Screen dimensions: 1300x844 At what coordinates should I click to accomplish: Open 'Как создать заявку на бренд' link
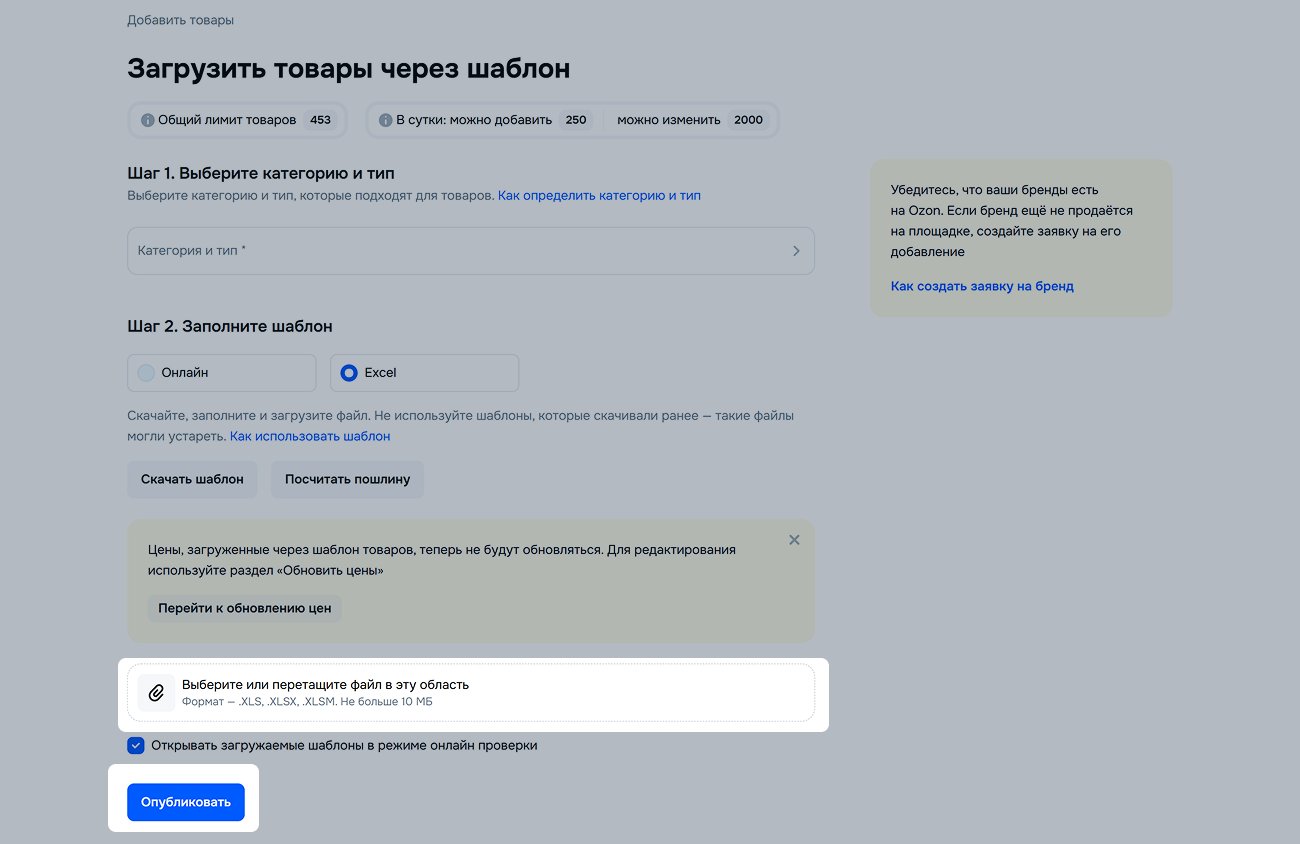[981, 286]
